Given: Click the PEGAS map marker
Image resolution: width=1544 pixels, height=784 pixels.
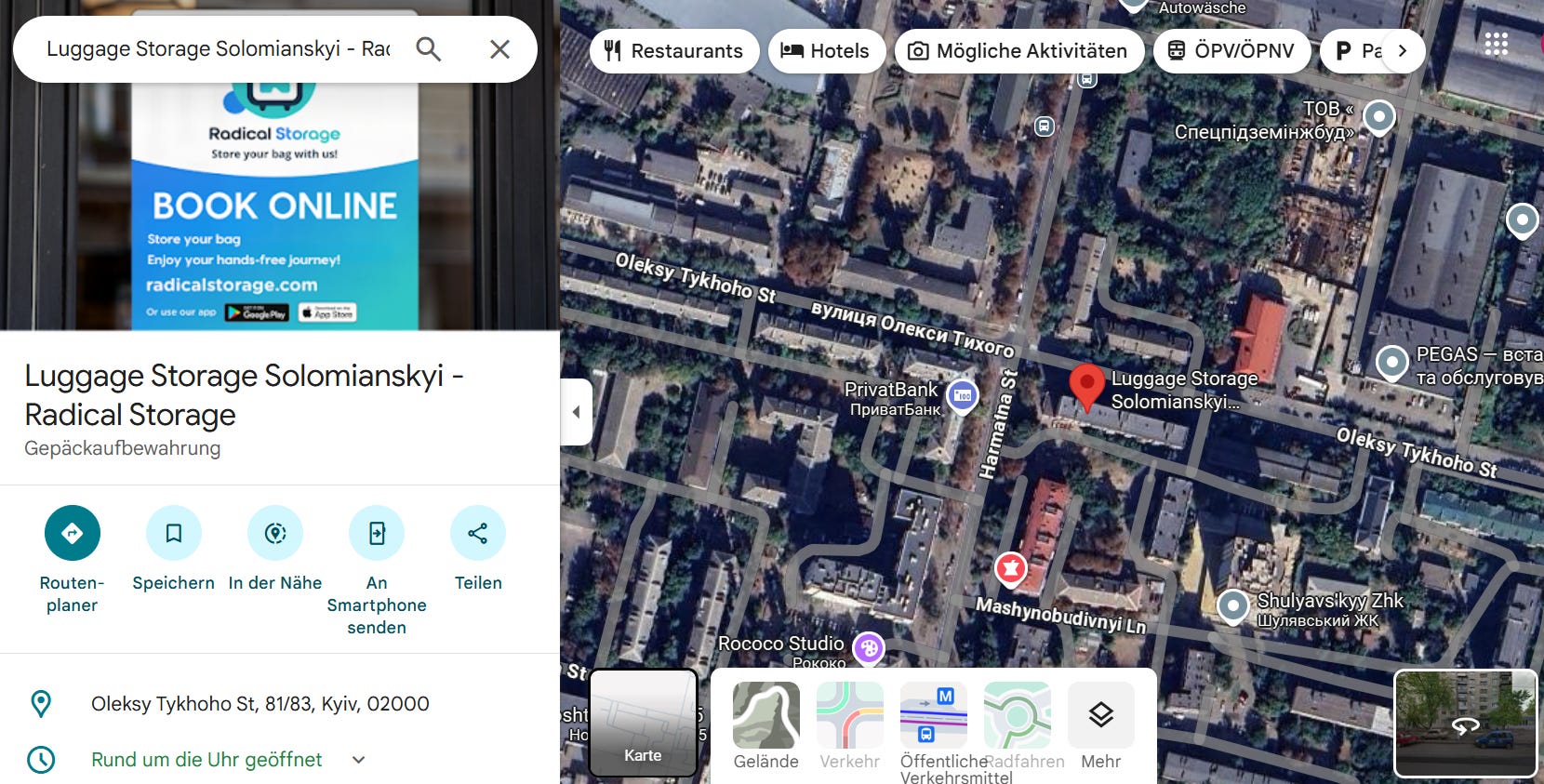Looking at the screenshot, I should click(1391, 363).
